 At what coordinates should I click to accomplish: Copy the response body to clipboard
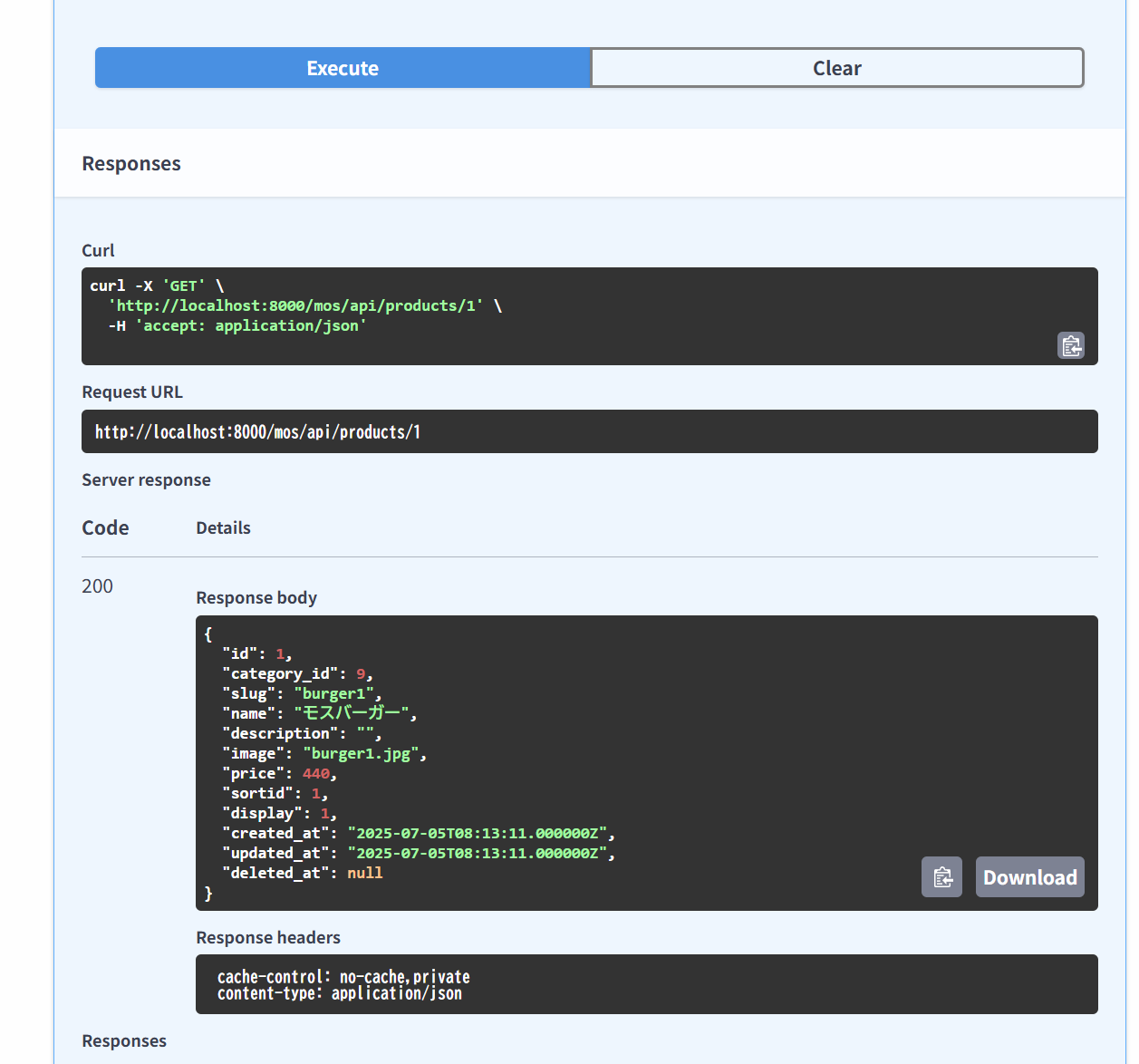(x=941, y=877)
